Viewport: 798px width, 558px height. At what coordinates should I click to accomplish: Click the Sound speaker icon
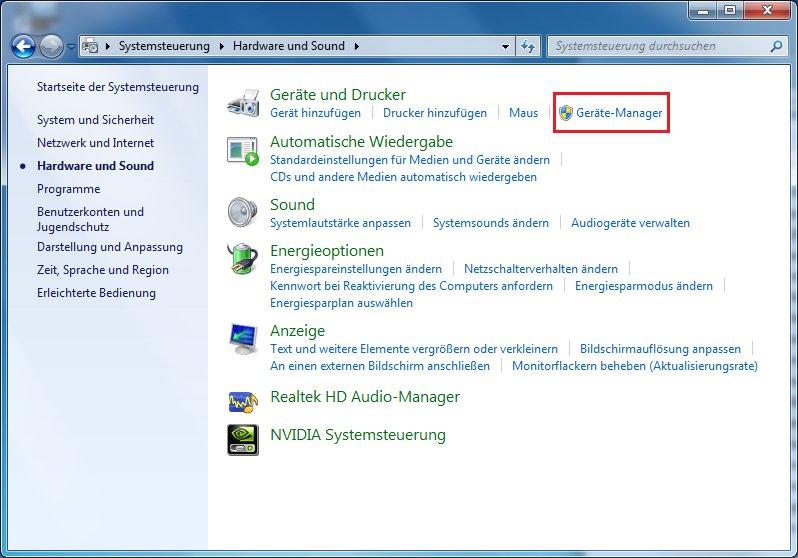(x=243, y=212)
